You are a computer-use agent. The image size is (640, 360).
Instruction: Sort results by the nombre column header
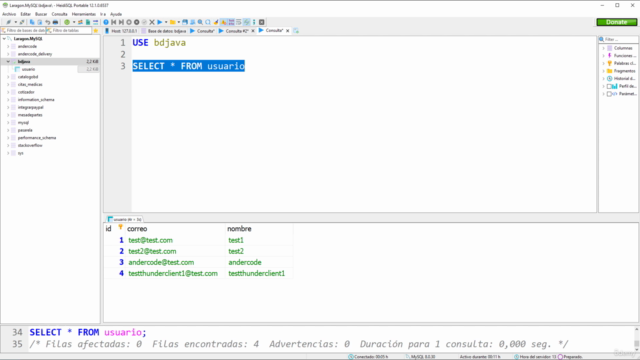pos(259,229)
